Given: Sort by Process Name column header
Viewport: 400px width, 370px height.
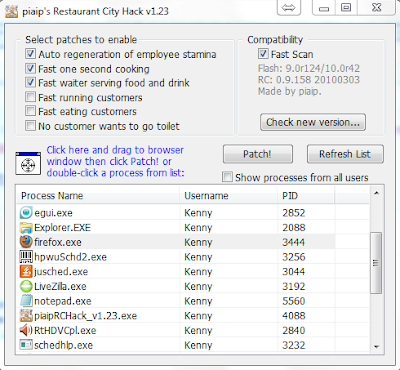Looking at the screenshot, I should click(98, 196).
